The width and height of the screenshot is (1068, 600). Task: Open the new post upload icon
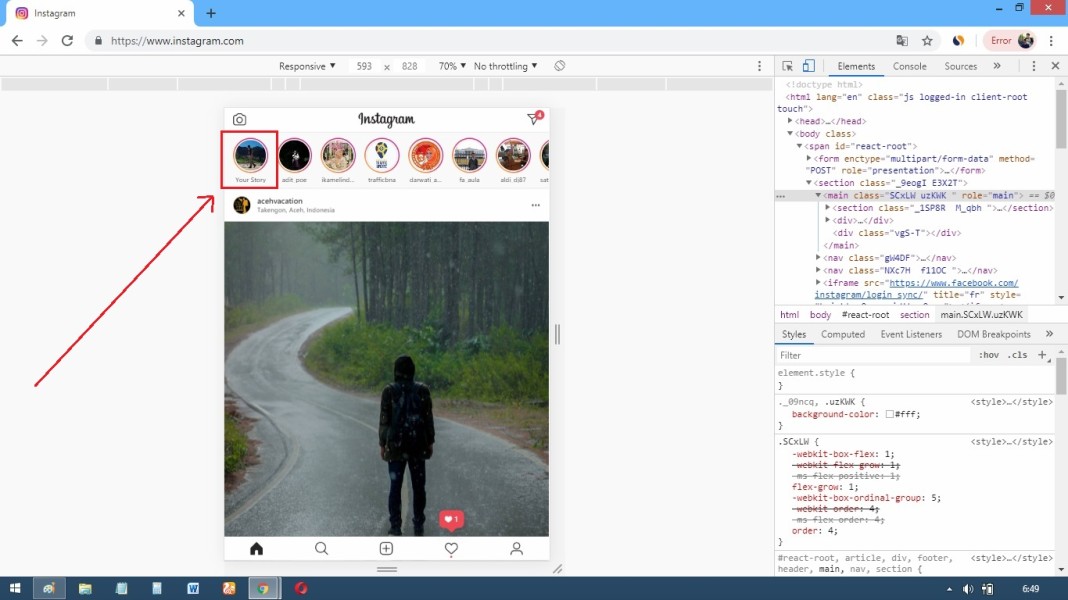pyautogui.click(x=386, y=548)
